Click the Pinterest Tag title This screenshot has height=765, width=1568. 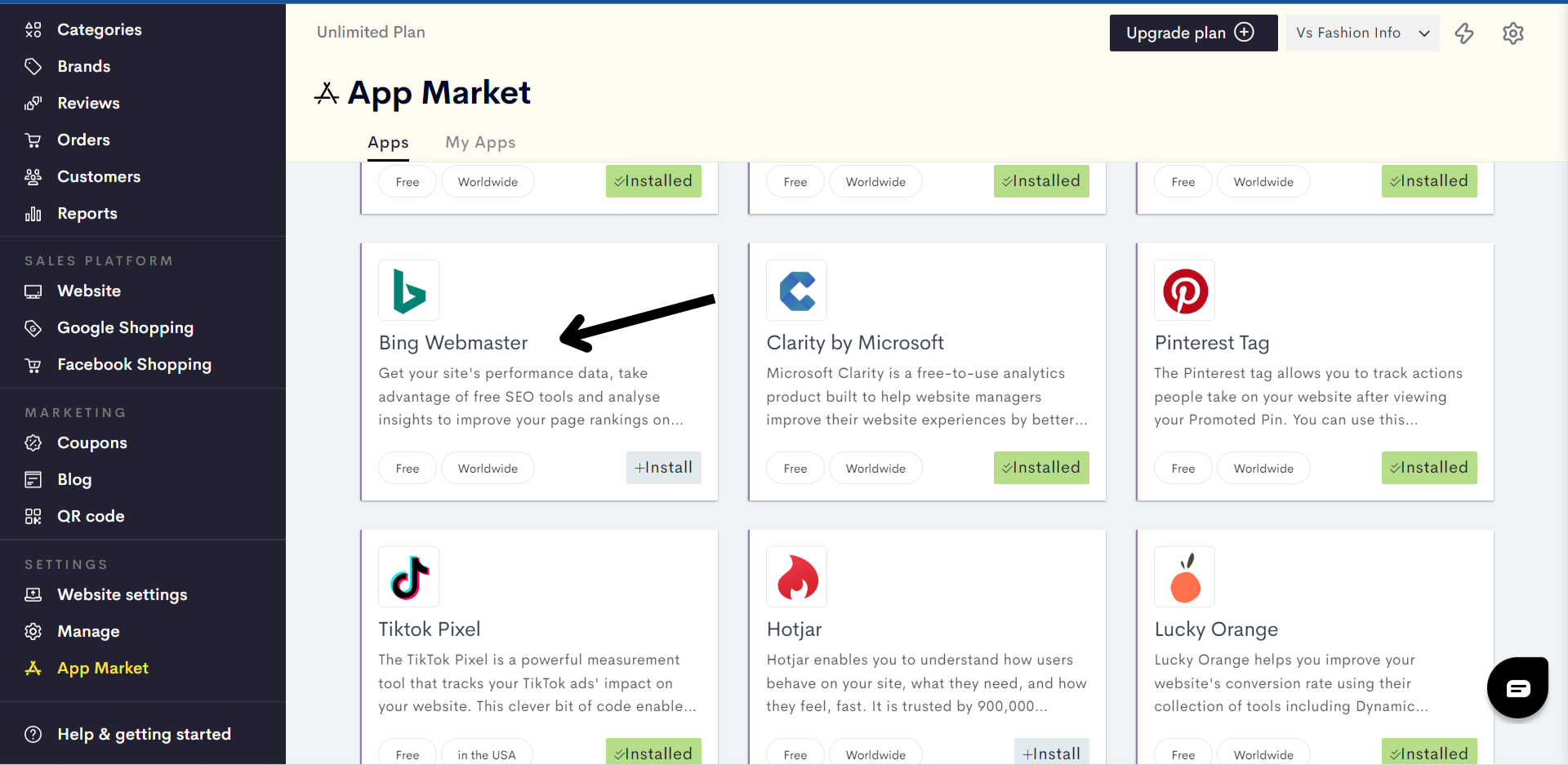pyautogui.click(x=1212, y=343)
